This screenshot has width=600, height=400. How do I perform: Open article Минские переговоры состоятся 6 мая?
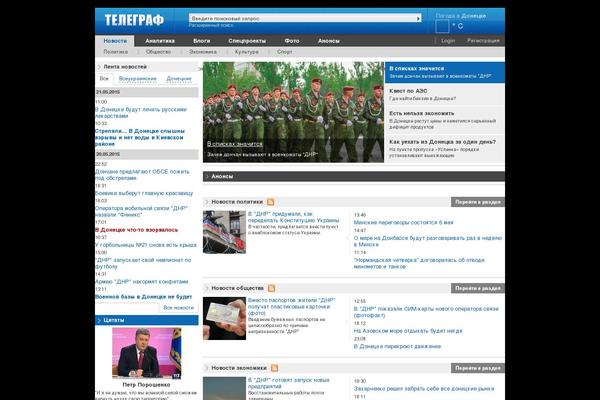(403, 222)
